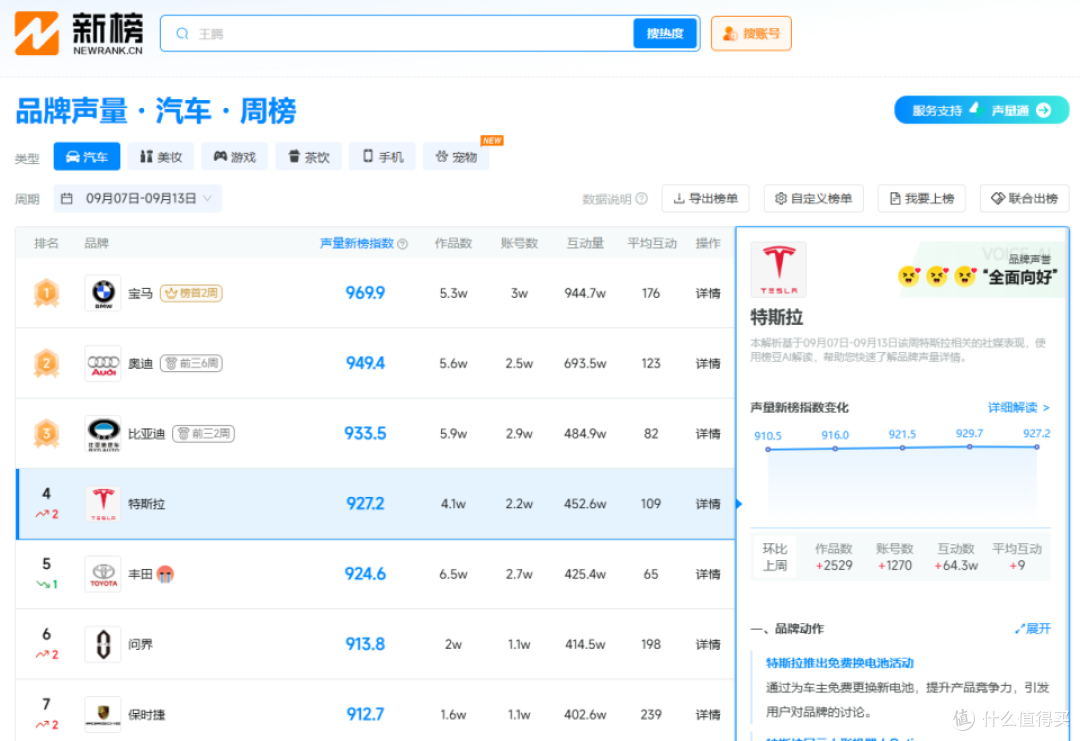Click the help icon beside 声量新榜指数
This screenshot has height=741, width=1080.
click(x=403, y=244)
